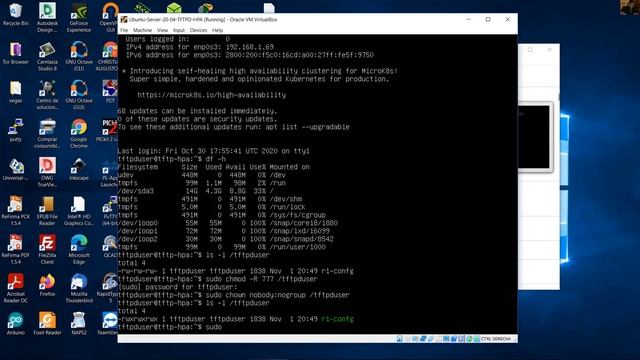
Task: Select Mozilla Thunderbird shortcut
Action: click(79, 288)
